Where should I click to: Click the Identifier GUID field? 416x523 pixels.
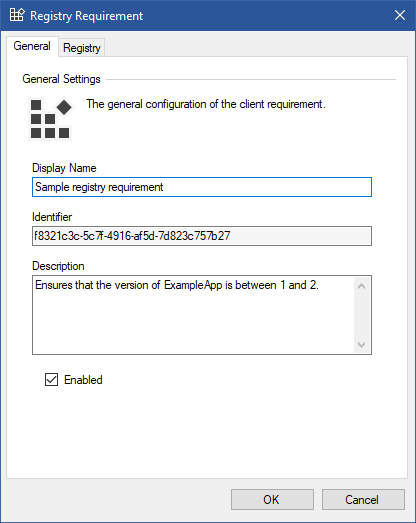(x=202, y=236)
